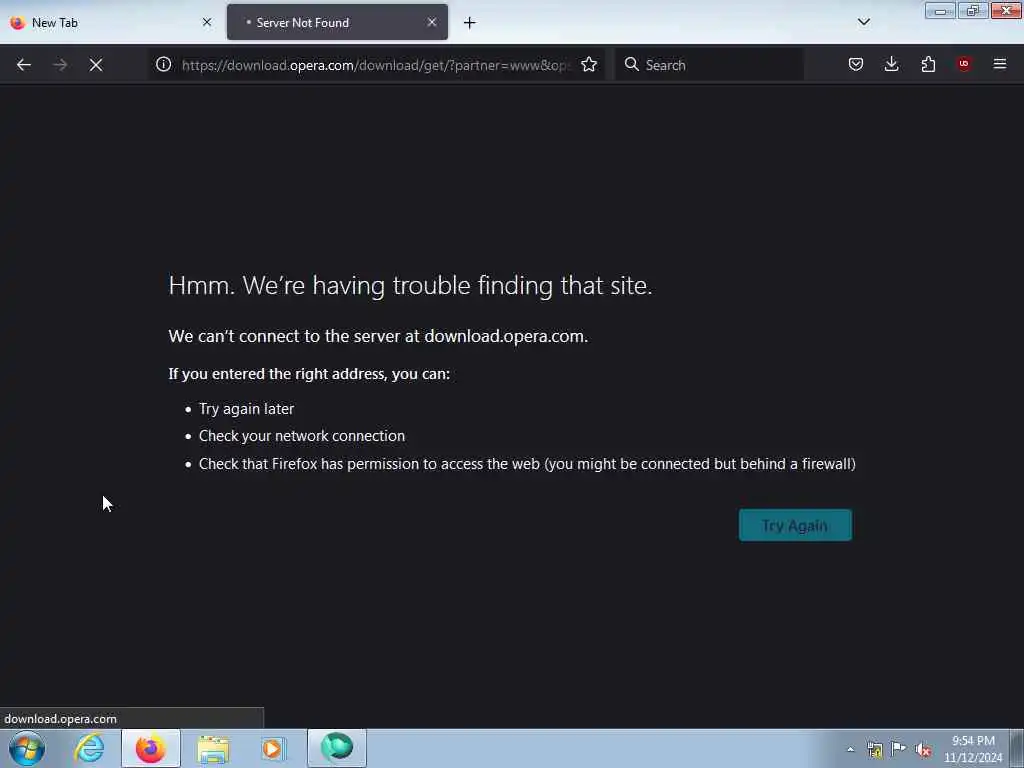The height and width of the screenshot is (768, 1024).
Task: Open the Action Center flag icon
Action: tap(899, 749)
